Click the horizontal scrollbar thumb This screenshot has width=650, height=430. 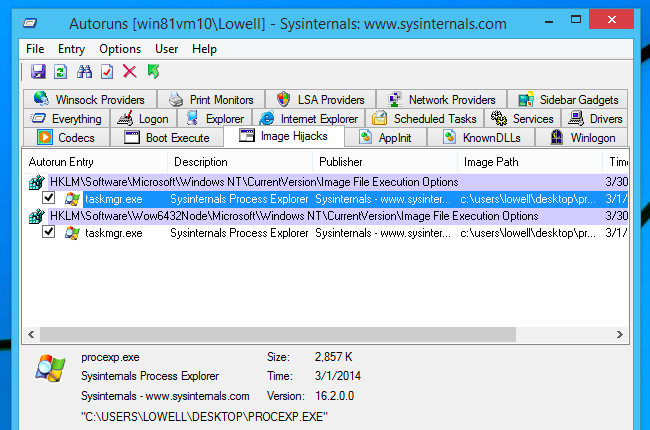278,334
